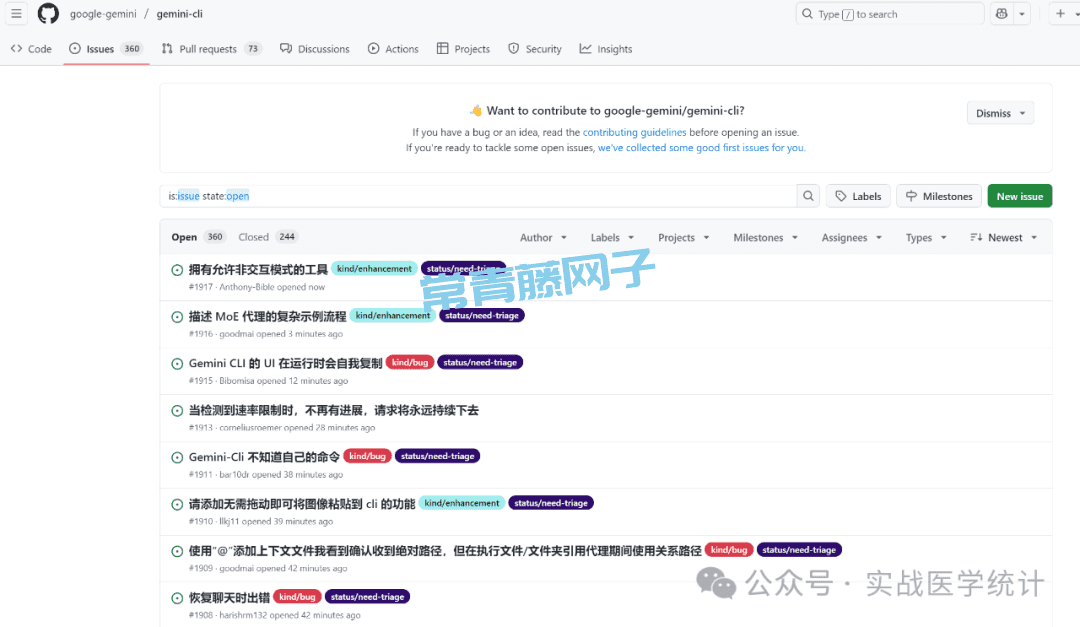This screenshot has width=1080, height=627.
Task: Click the plus create-new icon
Action: point(1060,14)
